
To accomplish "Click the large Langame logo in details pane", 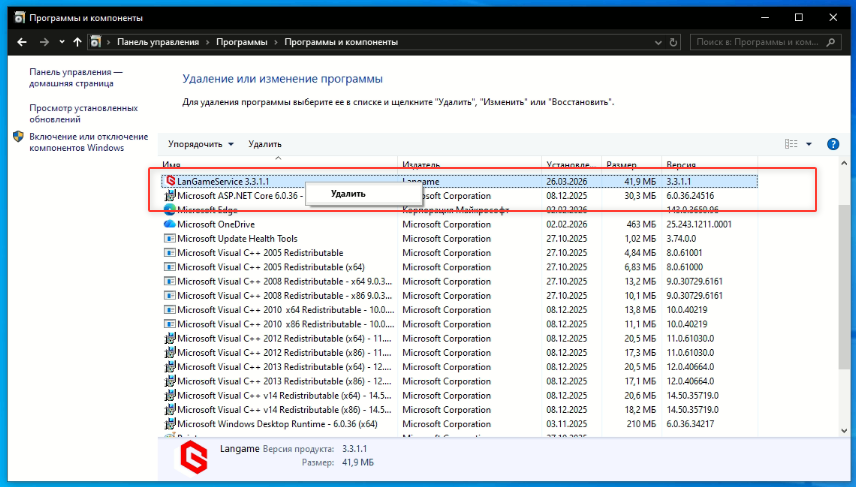I will click(194, 457).
